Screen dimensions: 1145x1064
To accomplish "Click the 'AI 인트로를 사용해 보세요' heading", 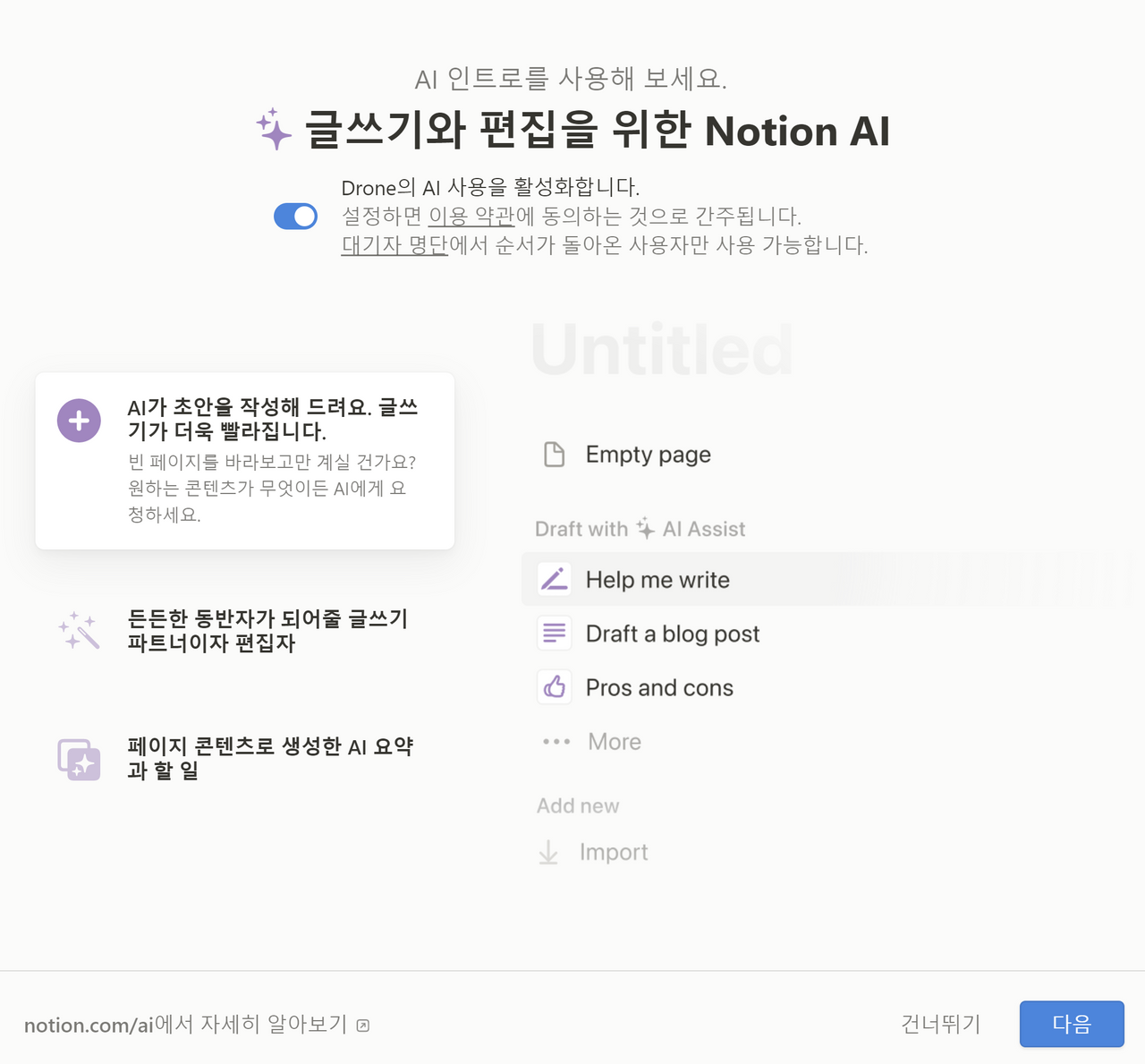I will (x=571, y=79).
